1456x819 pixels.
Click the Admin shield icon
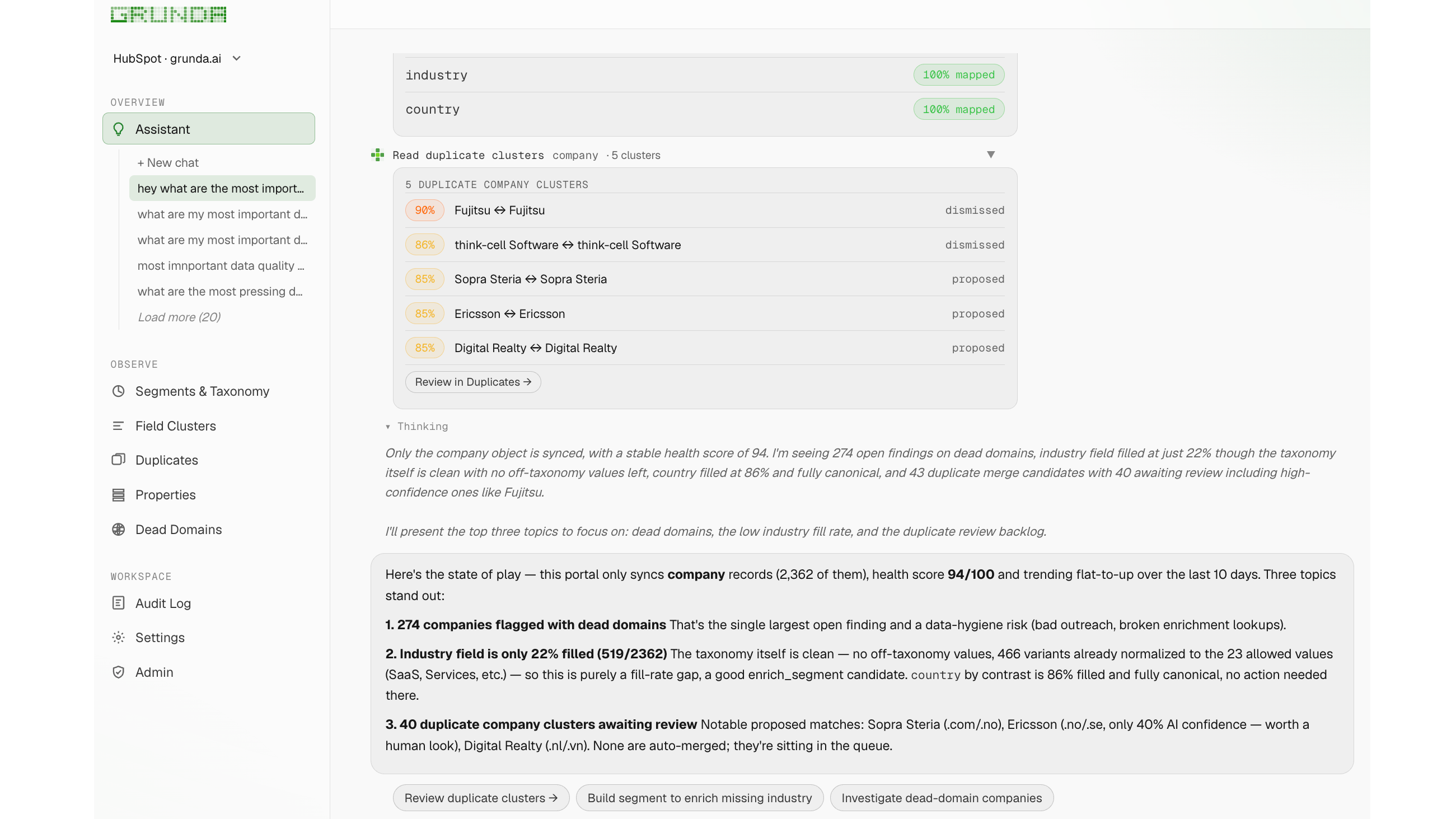[x=118, y=672]
